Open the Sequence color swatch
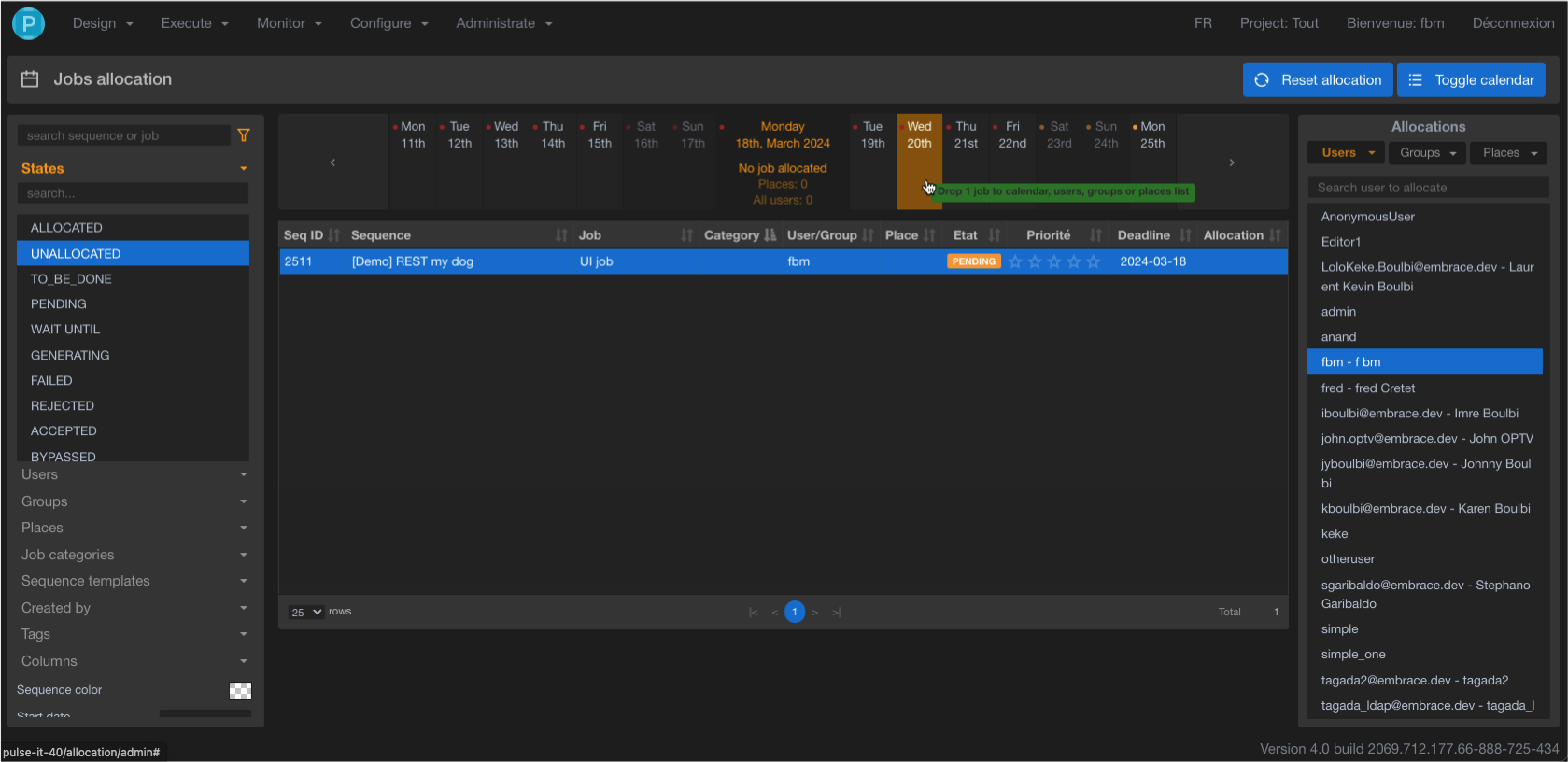The width and height of the screenshot is (1568, 762). pos(241,691)
